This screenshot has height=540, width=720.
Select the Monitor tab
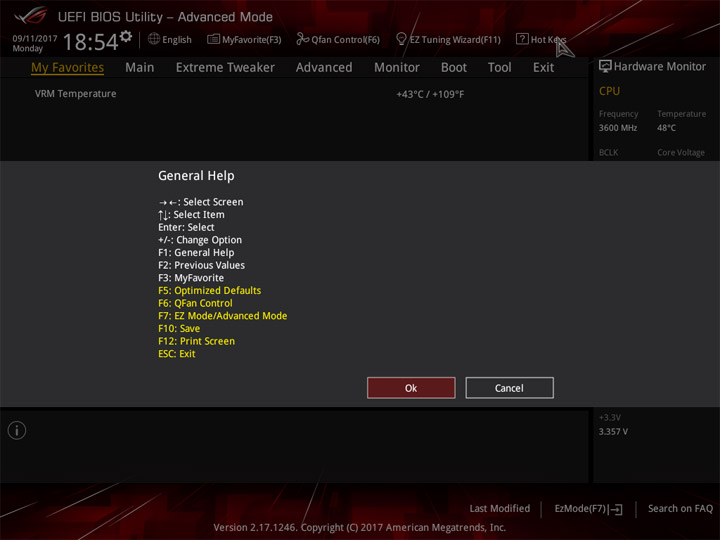(x=397, y=68)
